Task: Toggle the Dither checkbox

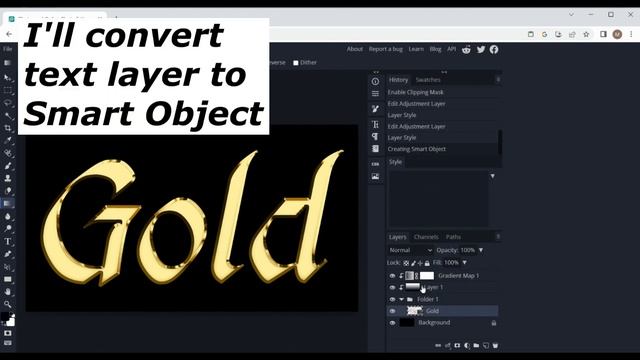Action: pyautogui.click(x=296, y=63)
